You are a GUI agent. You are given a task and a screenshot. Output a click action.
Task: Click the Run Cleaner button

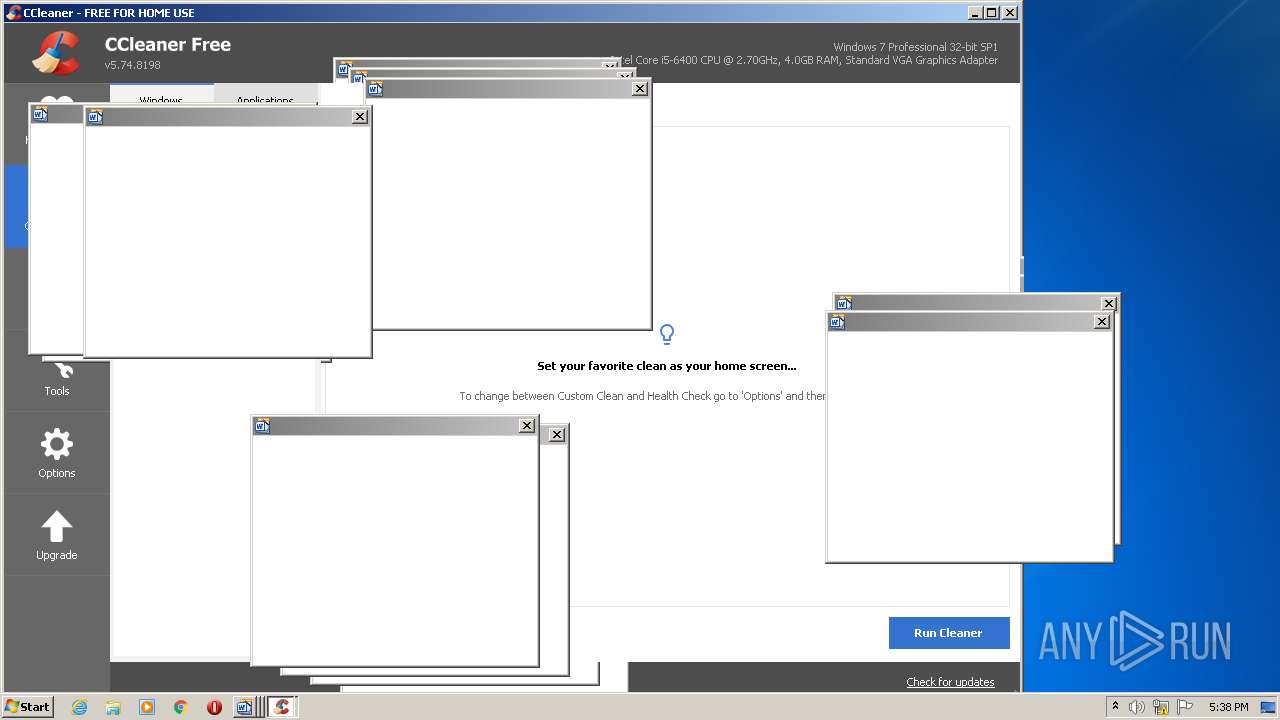949,633
